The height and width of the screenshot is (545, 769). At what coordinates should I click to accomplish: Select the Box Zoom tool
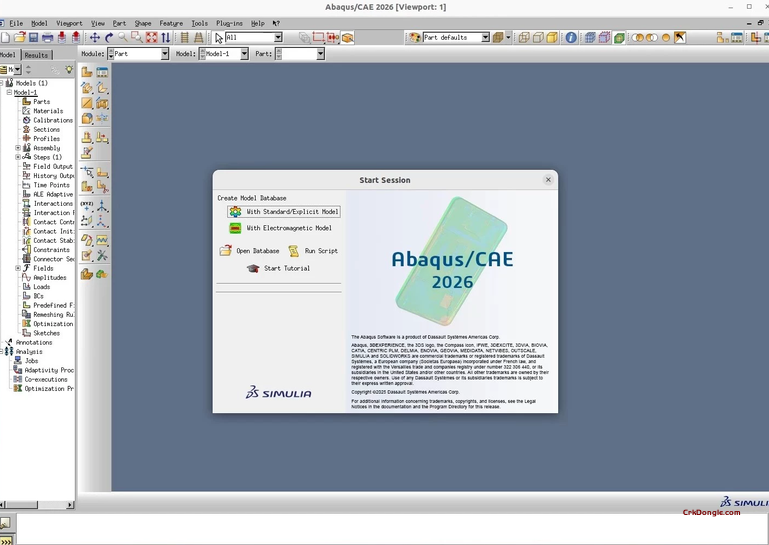(137, 37)
